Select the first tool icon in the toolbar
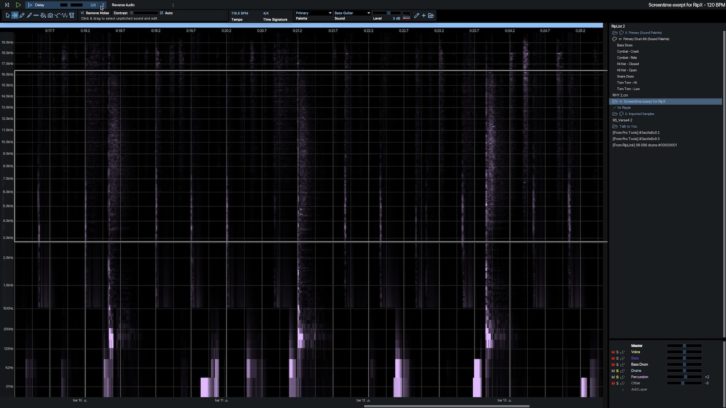The image size is (726, 408). 7,16
